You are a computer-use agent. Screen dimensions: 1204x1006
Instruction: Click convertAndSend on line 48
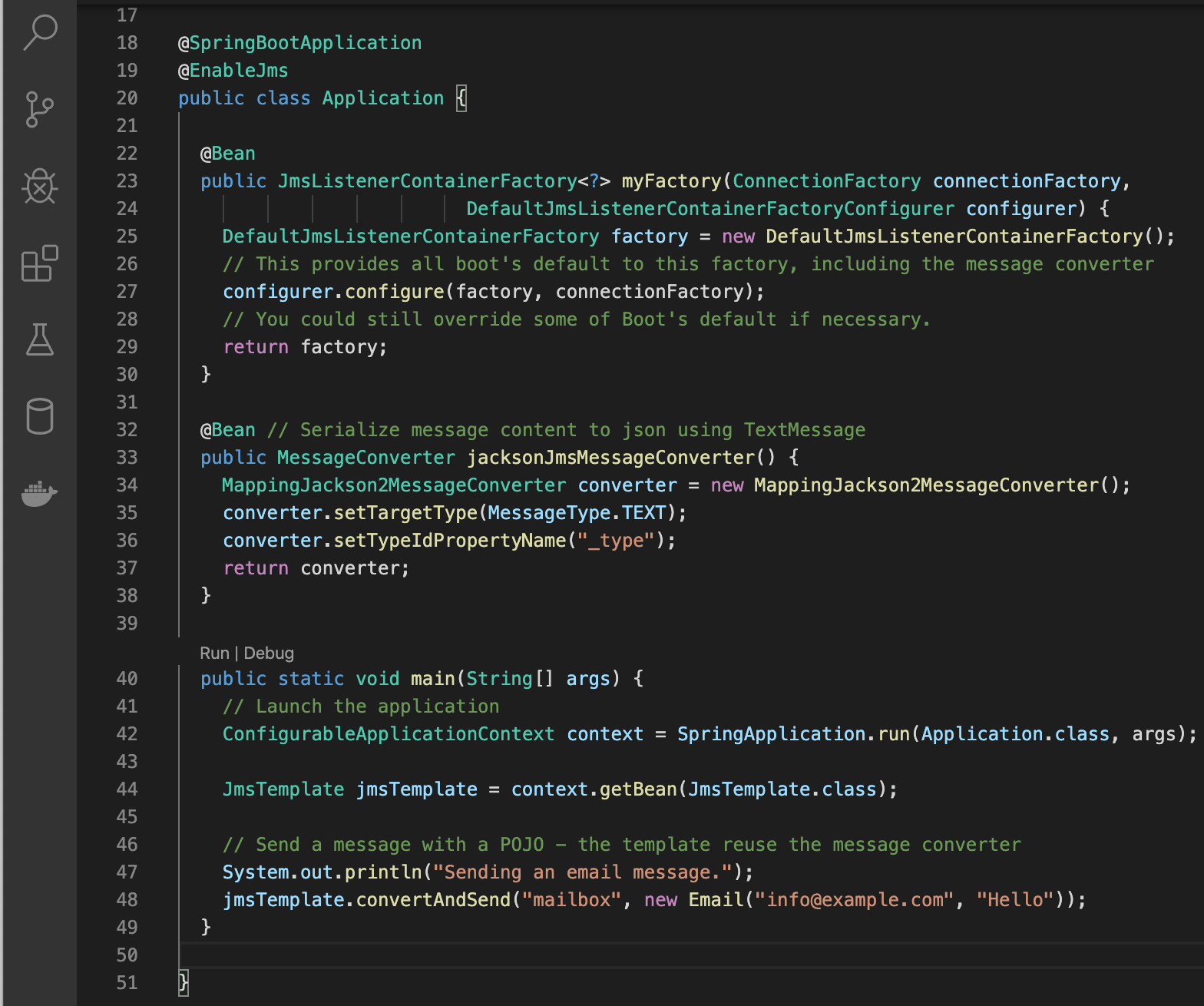pos(433,900)
